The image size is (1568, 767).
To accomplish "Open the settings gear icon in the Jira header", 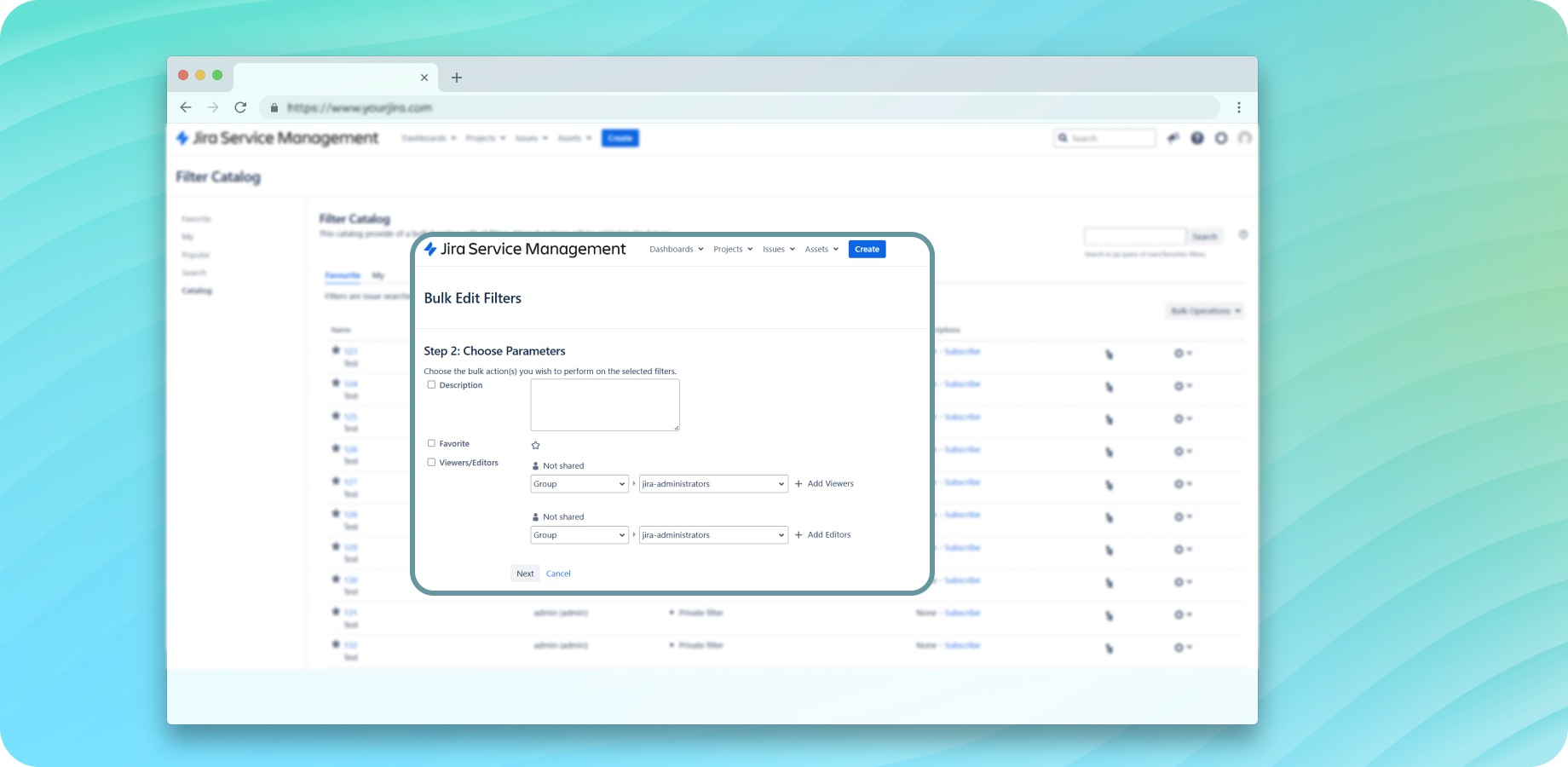I will 1221,138.
